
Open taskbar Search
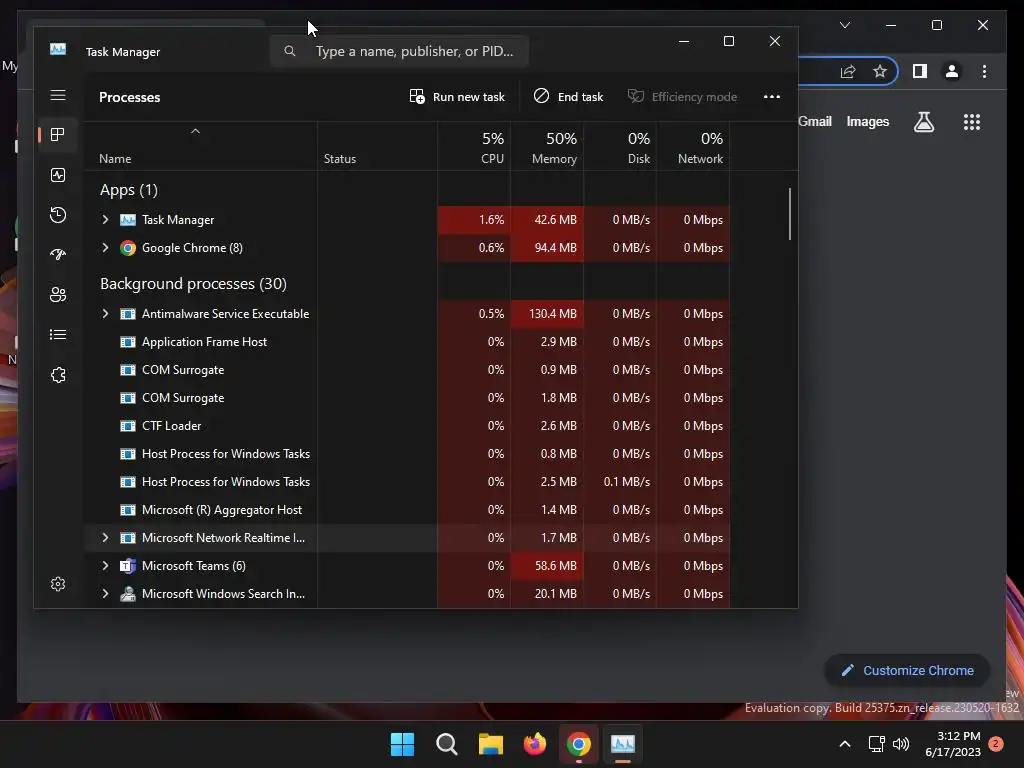[447, 744]
